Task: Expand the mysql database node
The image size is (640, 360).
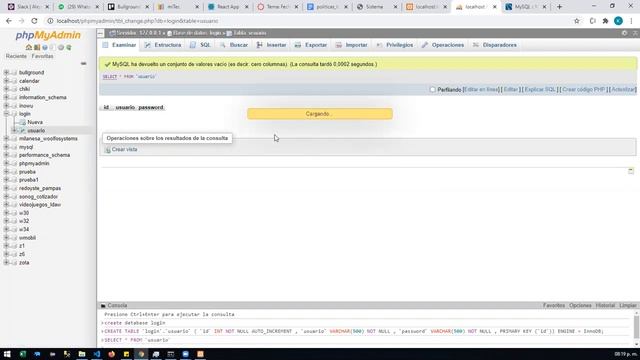Action: click(x=6, y=147)
